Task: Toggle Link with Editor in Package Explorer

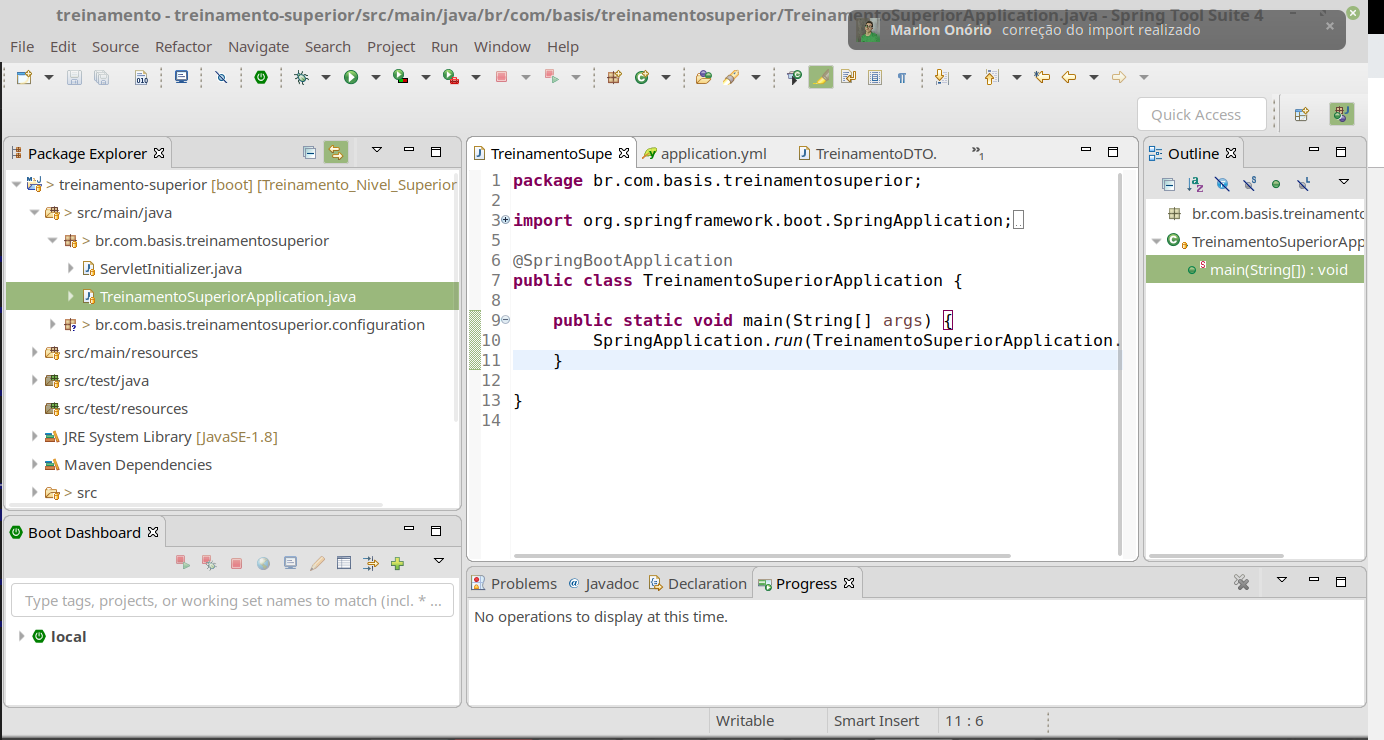Action: [x=336, y=152]
